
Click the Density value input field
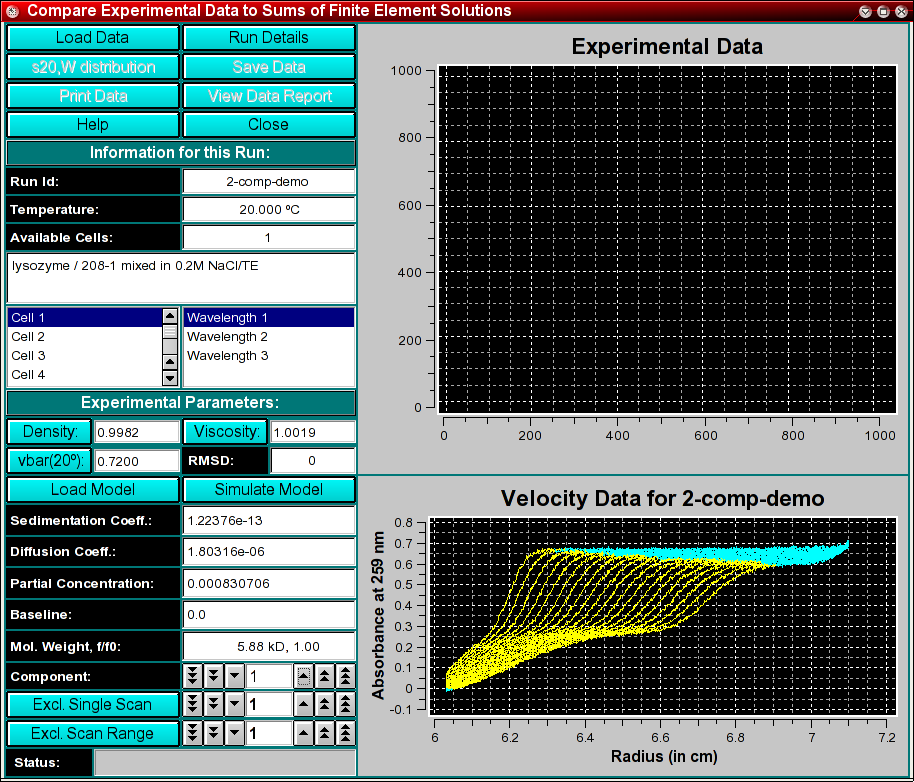(136, 432)
